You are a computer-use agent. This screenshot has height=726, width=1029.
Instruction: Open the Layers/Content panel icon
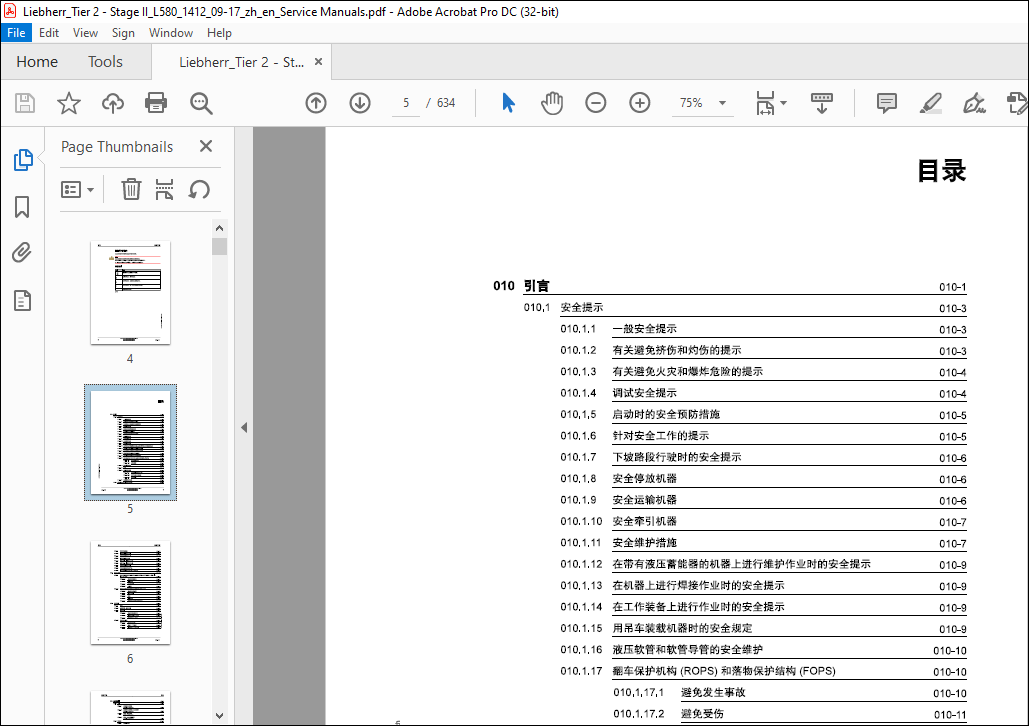pyautogui.click(x=22, y=301)
